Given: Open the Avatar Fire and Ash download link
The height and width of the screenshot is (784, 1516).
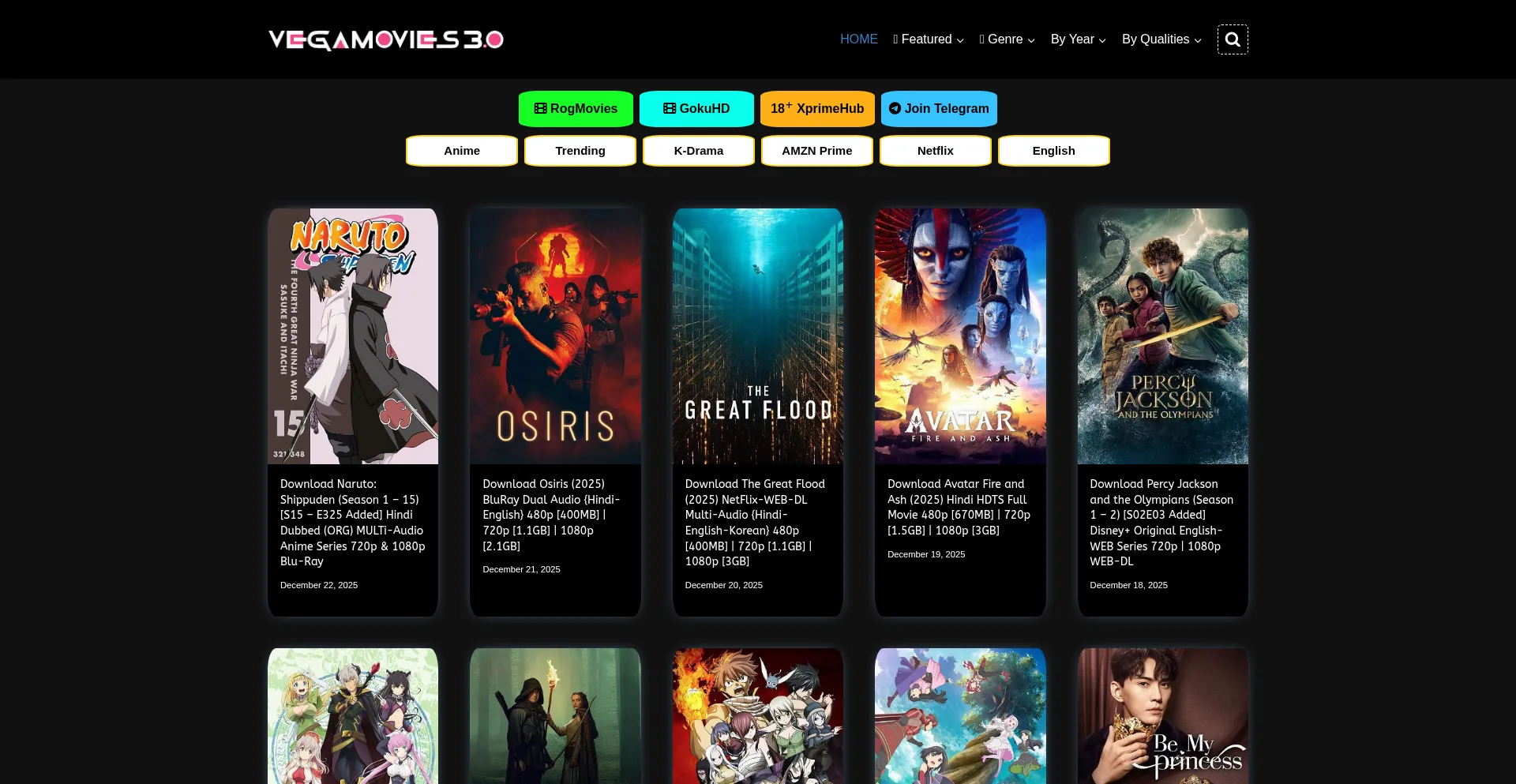Looking at the screenshot, I should [958, 507].
